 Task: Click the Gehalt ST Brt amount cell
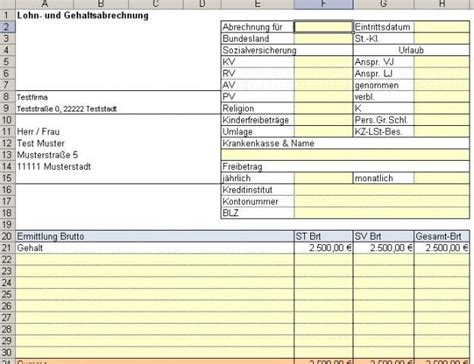(x=323, y=248)
